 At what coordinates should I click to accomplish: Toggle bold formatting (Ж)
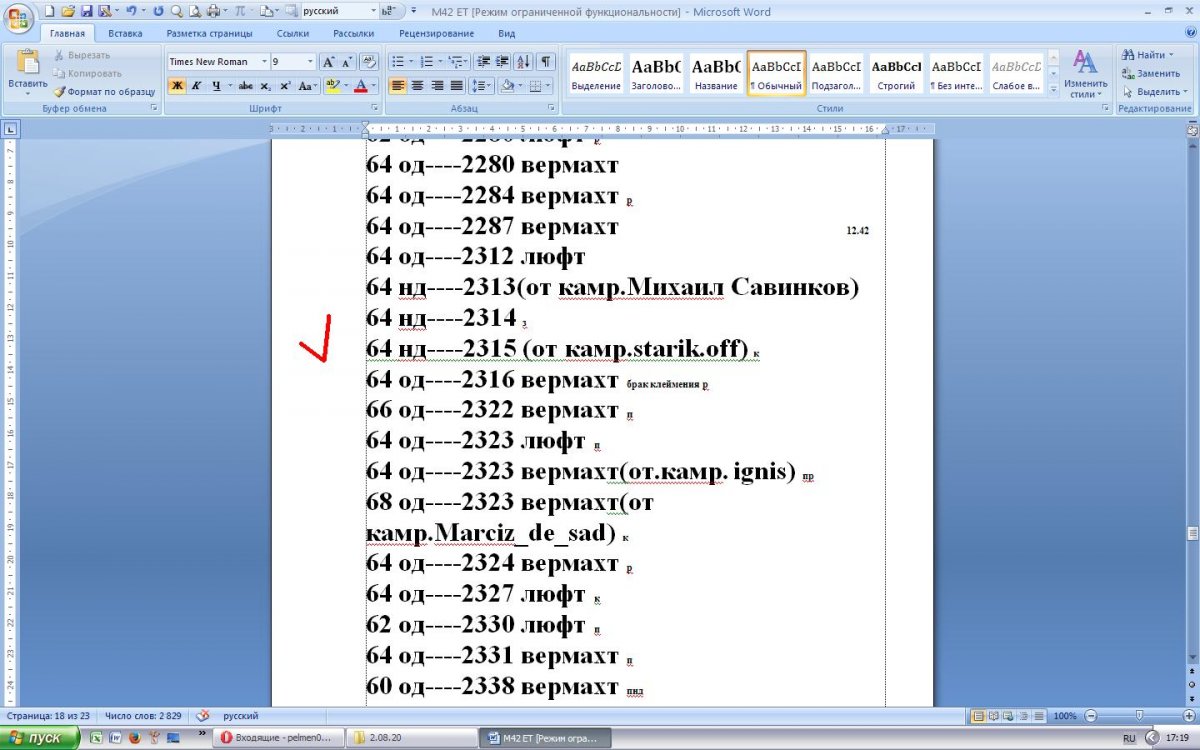(x=177, y=86)
